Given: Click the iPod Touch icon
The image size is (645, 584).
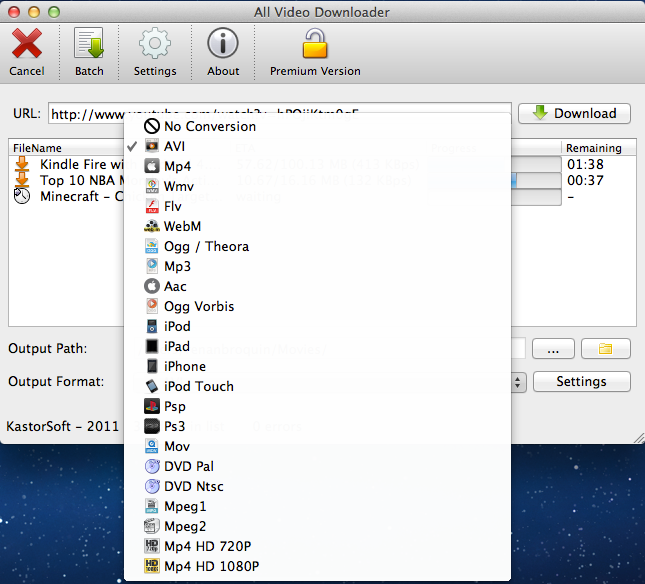Looking at the screenshot, I should point(152,386).
